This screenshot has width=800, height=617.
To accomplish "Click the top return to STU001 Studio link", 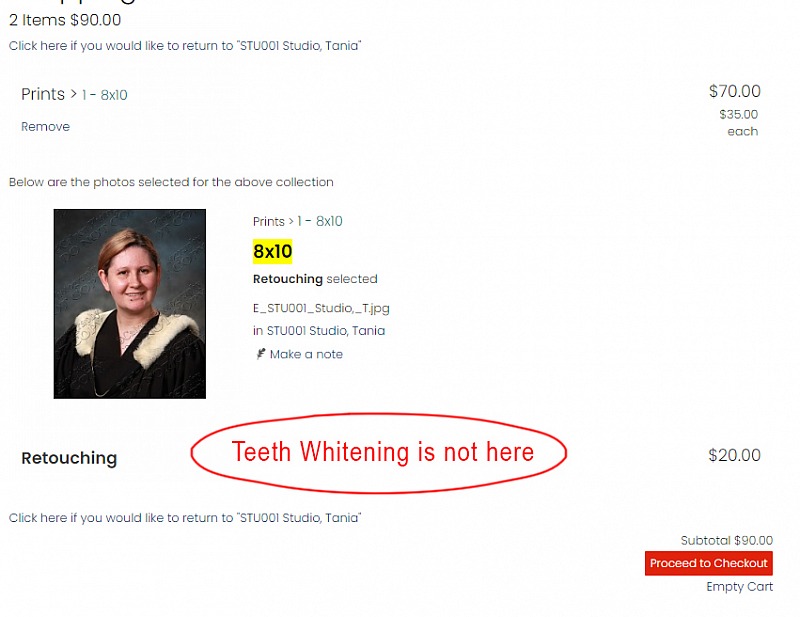I will tap(185, 45).
